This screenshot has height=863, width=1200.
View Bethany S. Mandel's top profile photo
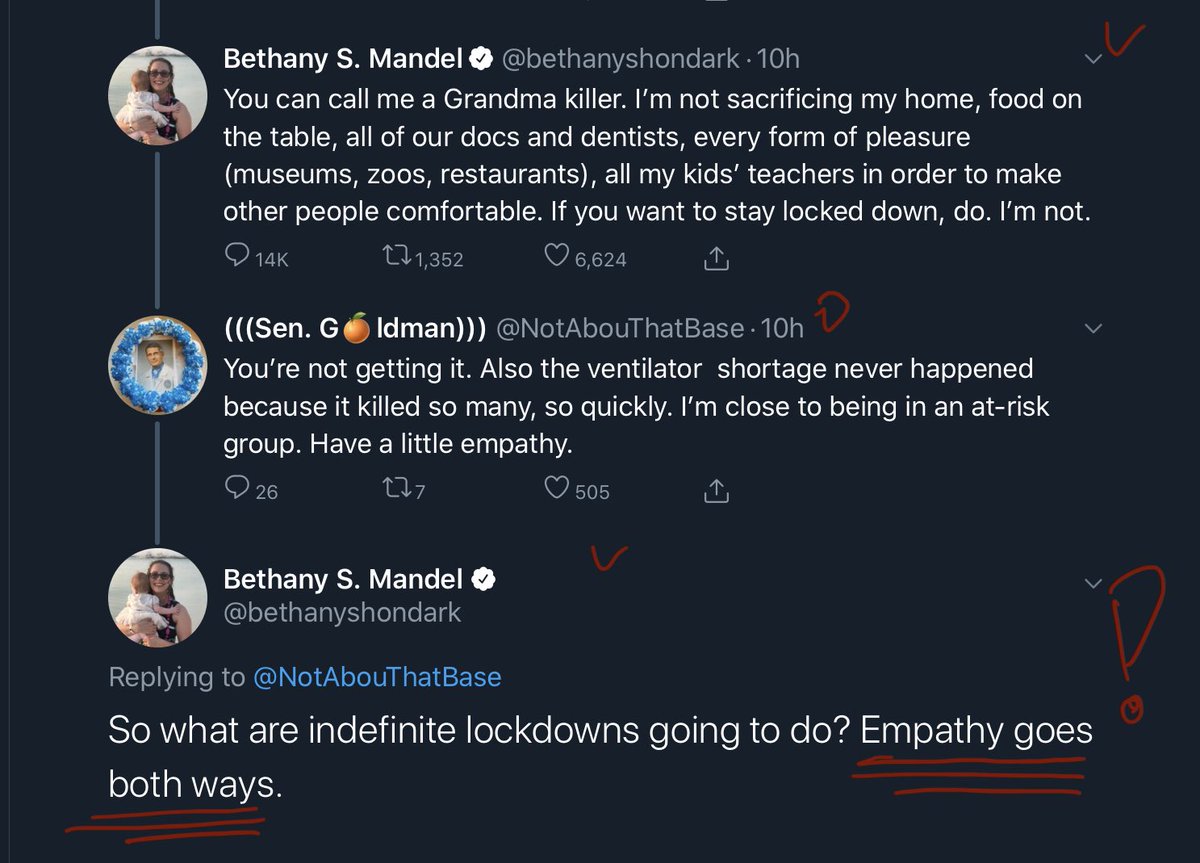tap(157, 95)
